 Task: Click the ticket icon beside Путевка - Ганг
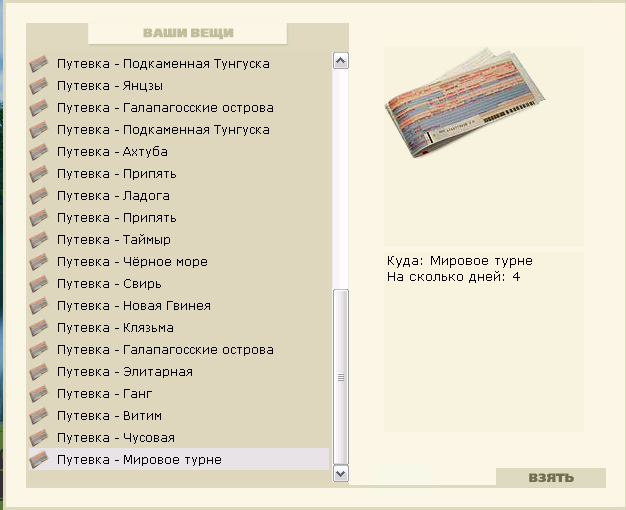[x=39, y=394]
